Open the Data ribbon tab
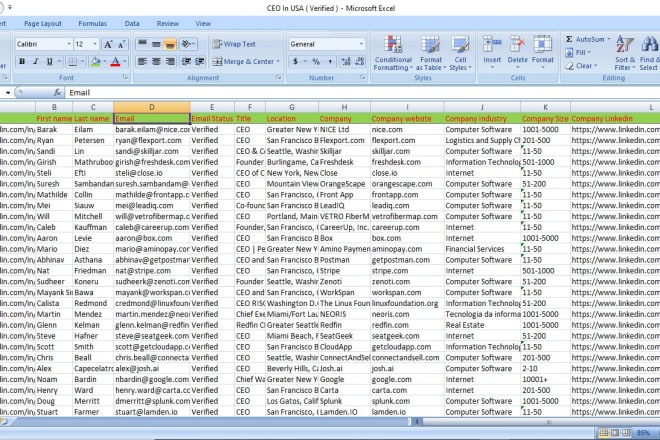The width and height of the screenshot is (660, 440). 132,24
